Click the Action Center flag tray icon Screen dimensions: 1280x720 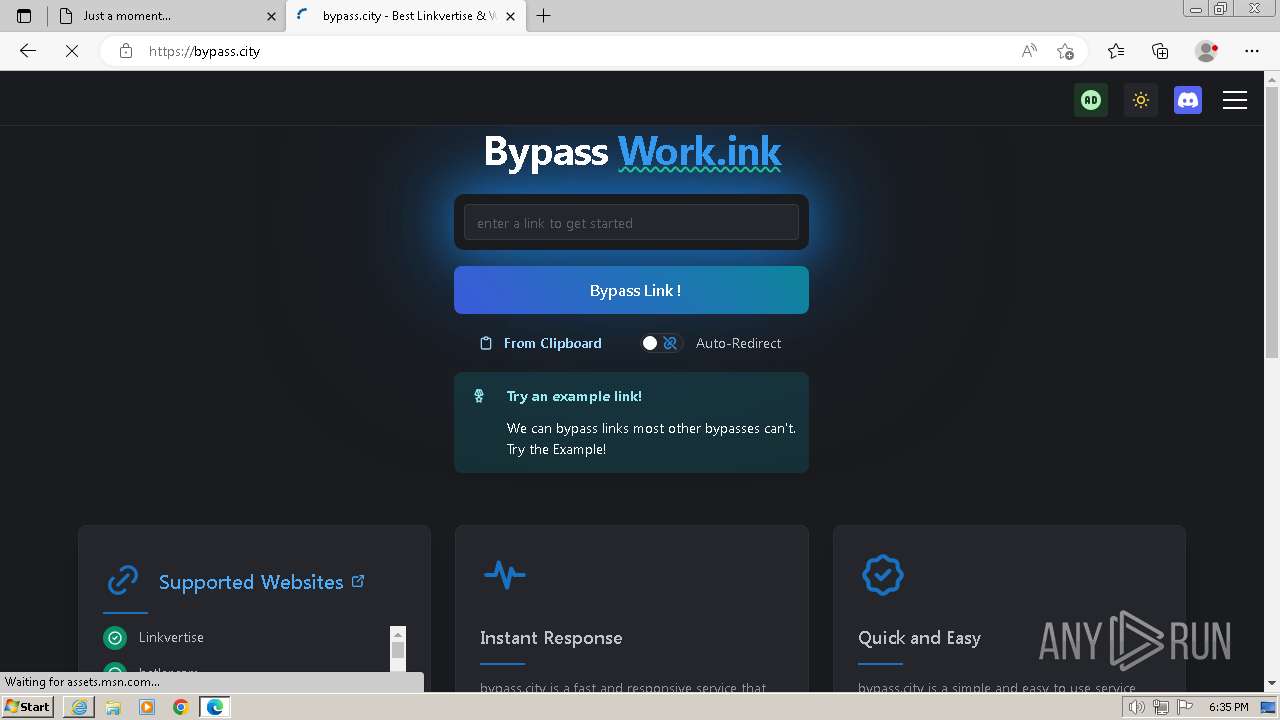(x=1185, y=707)
